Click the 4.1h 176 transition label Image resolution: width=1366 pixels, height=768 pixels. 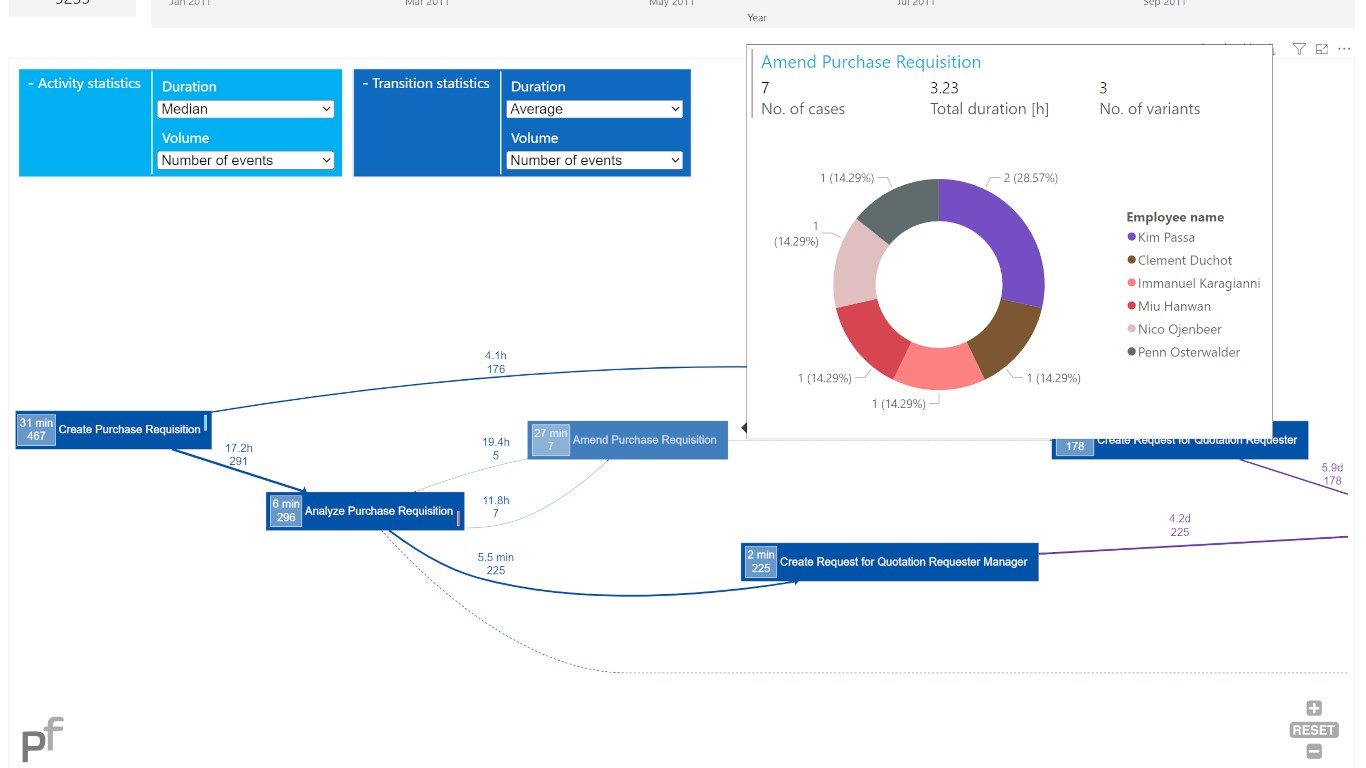(496, 362)
